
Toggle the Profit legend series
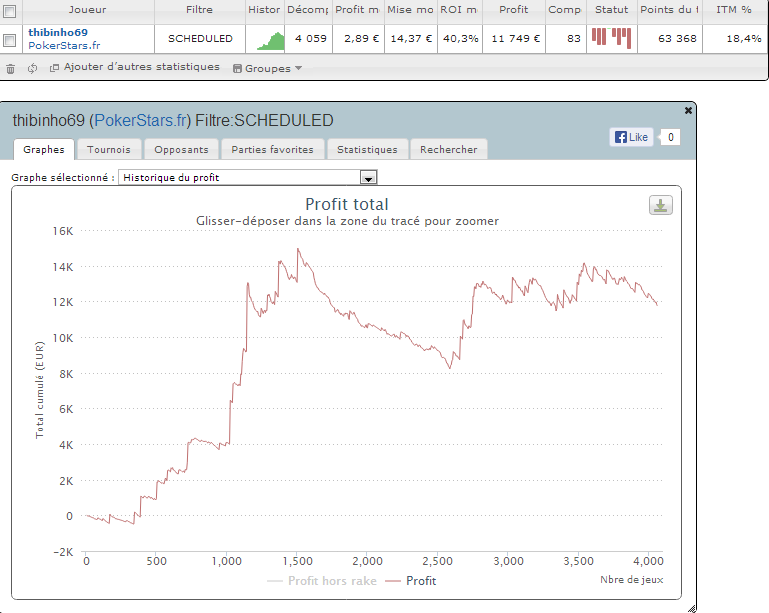[x=410, y=581]
